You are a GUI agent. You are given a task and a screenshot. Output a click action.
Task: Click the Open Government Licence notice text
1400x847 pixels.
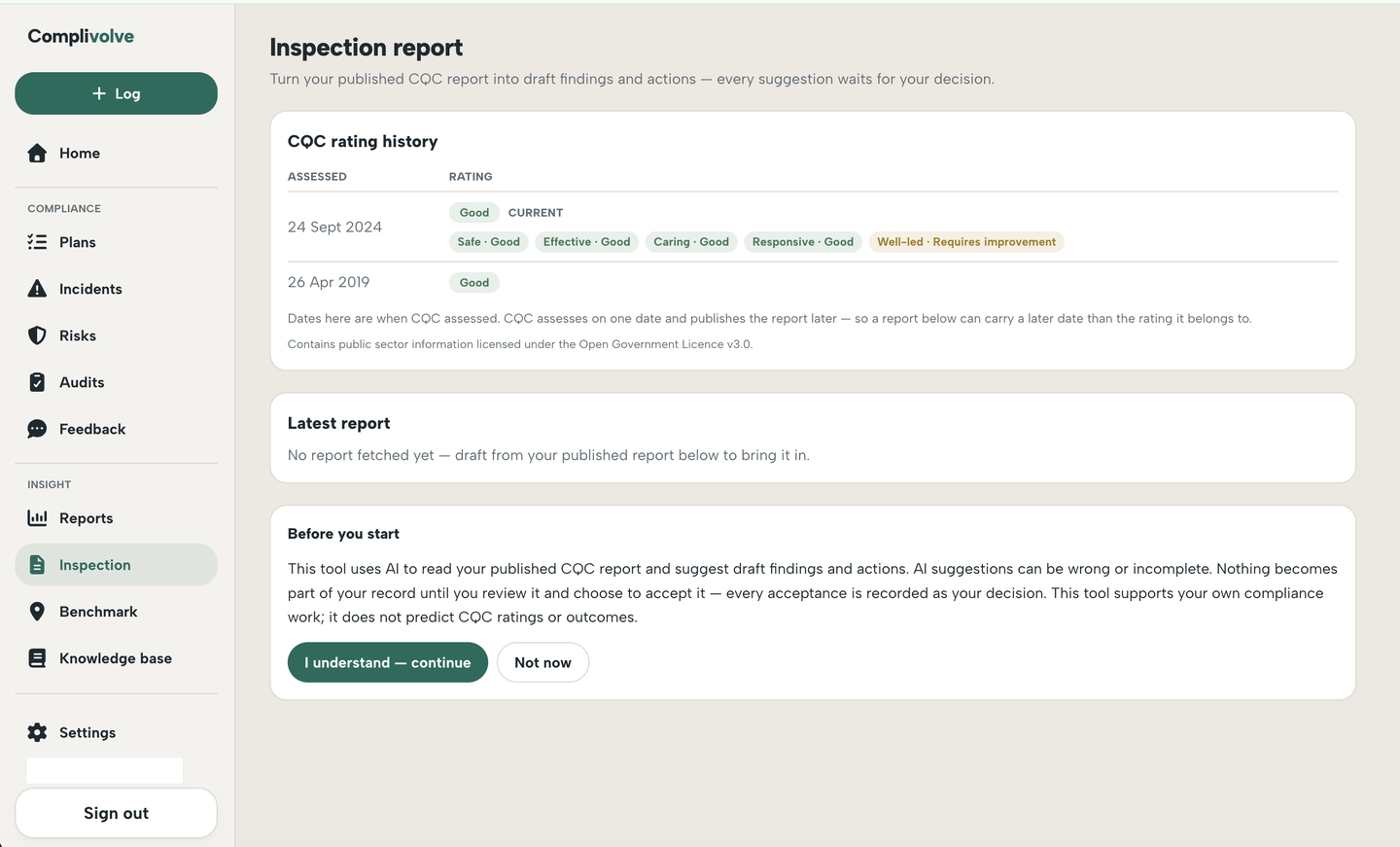coord(520,344)
